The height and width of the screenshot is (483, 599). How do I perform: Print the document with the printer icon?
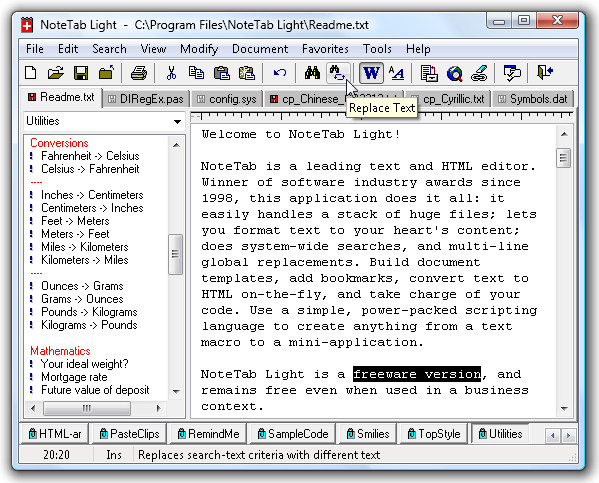pyautogui.click(x=139, y=72)
